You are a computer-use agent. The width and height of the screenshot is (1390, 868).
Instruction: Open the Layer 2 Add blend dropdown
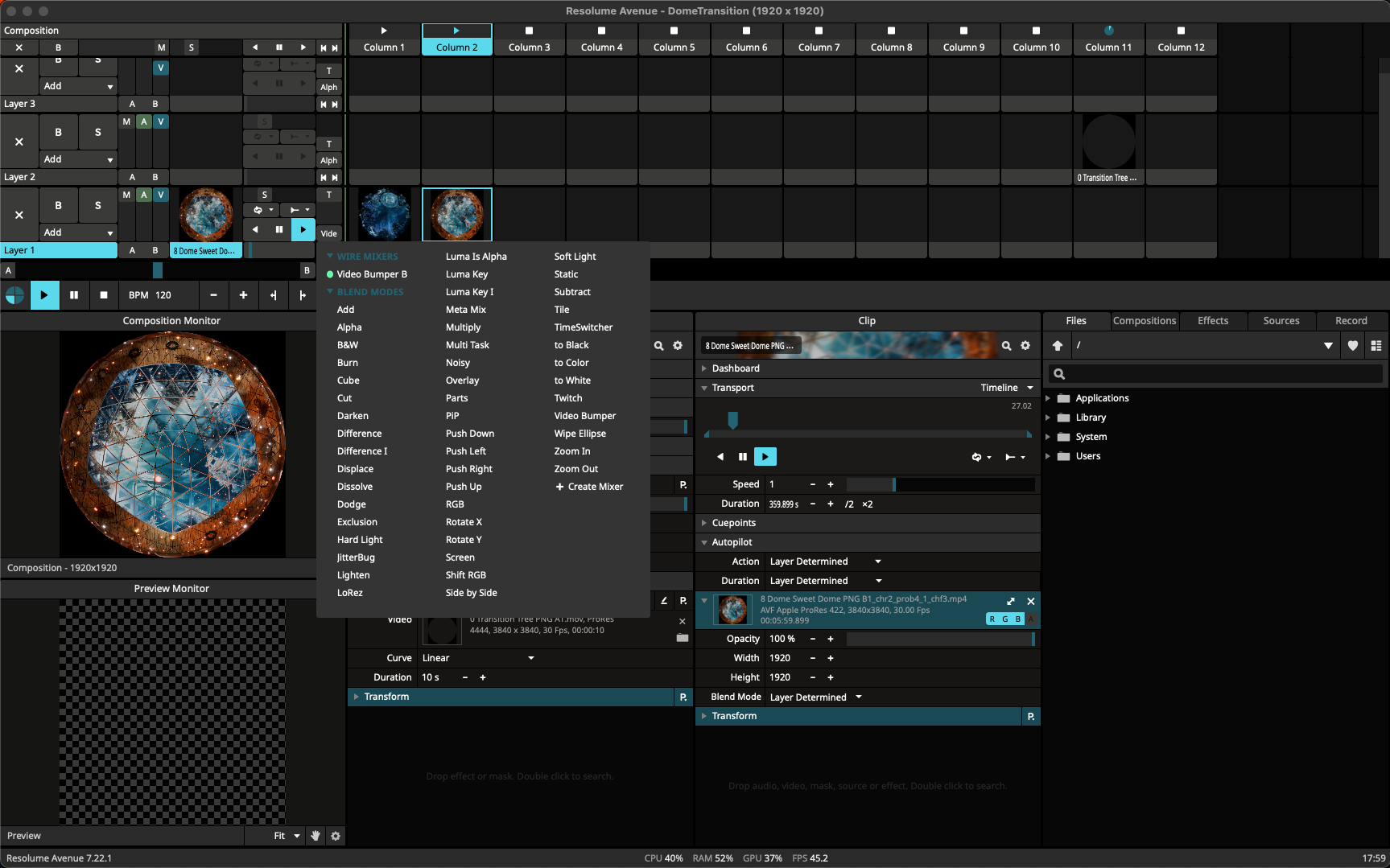pyautogui.click(x=78, y=159)
